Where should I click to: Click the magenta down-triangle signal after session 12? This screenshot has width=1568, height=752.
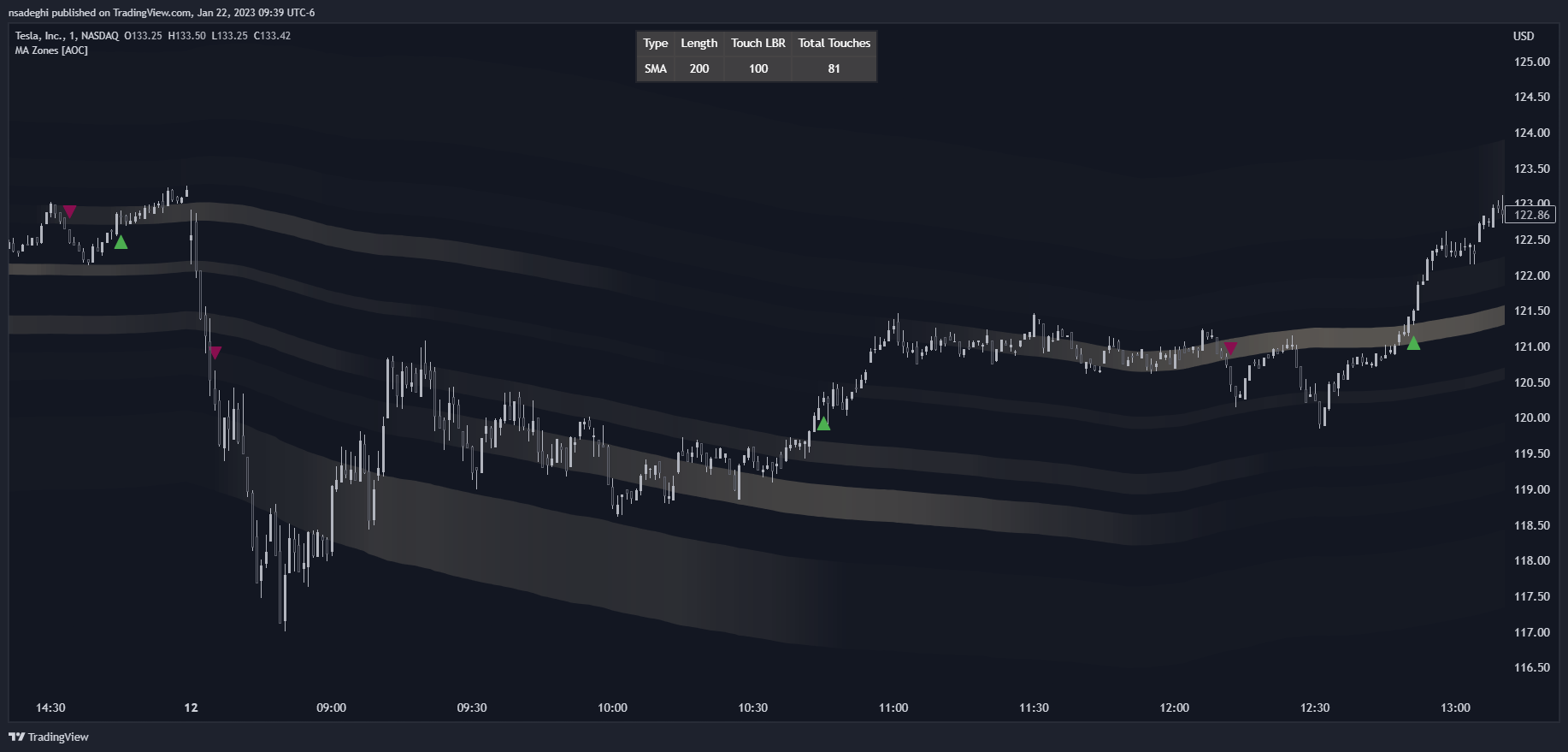(215, 352)
